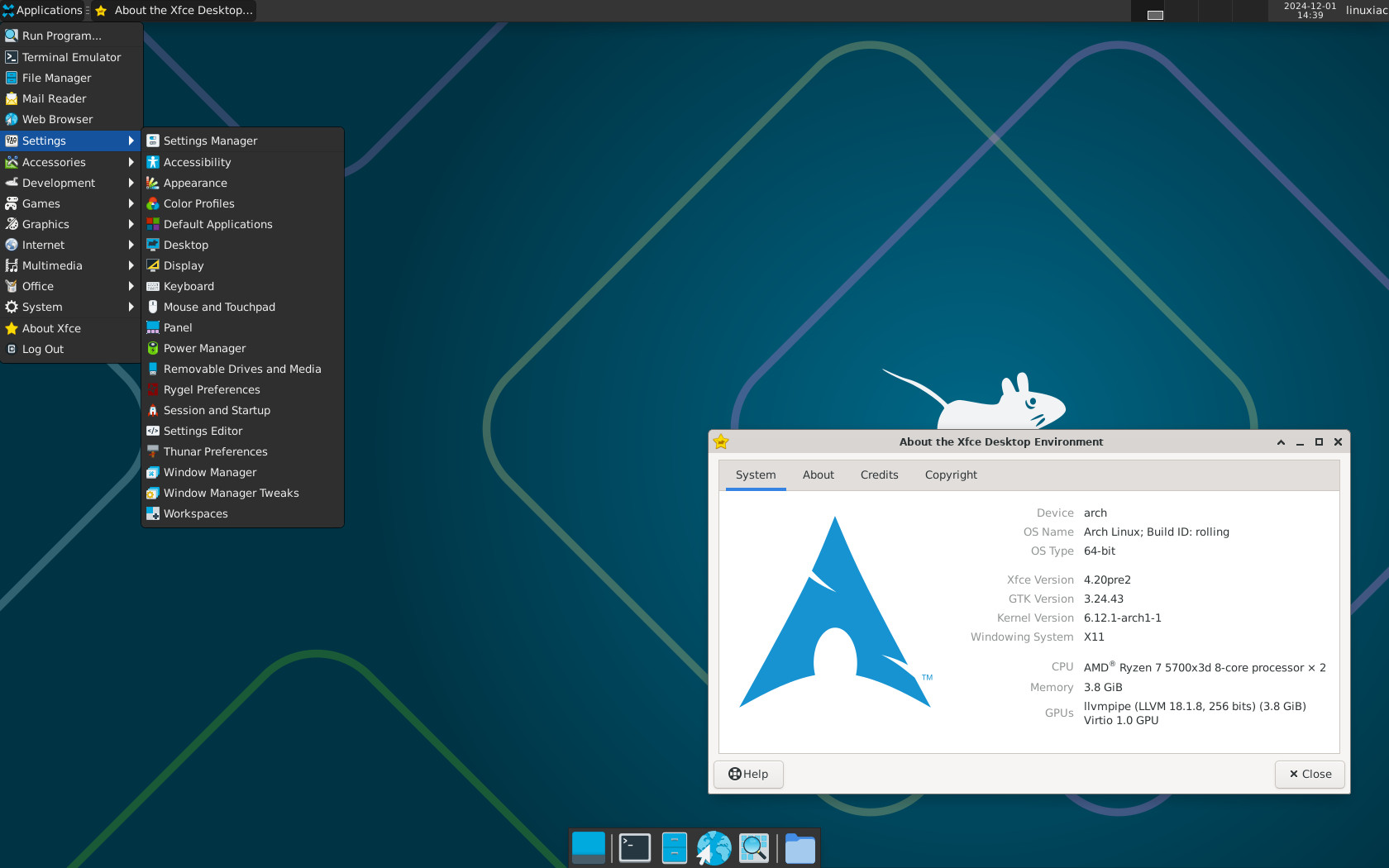Open Removable Drives and Media icon

click(x=153, y=369)
